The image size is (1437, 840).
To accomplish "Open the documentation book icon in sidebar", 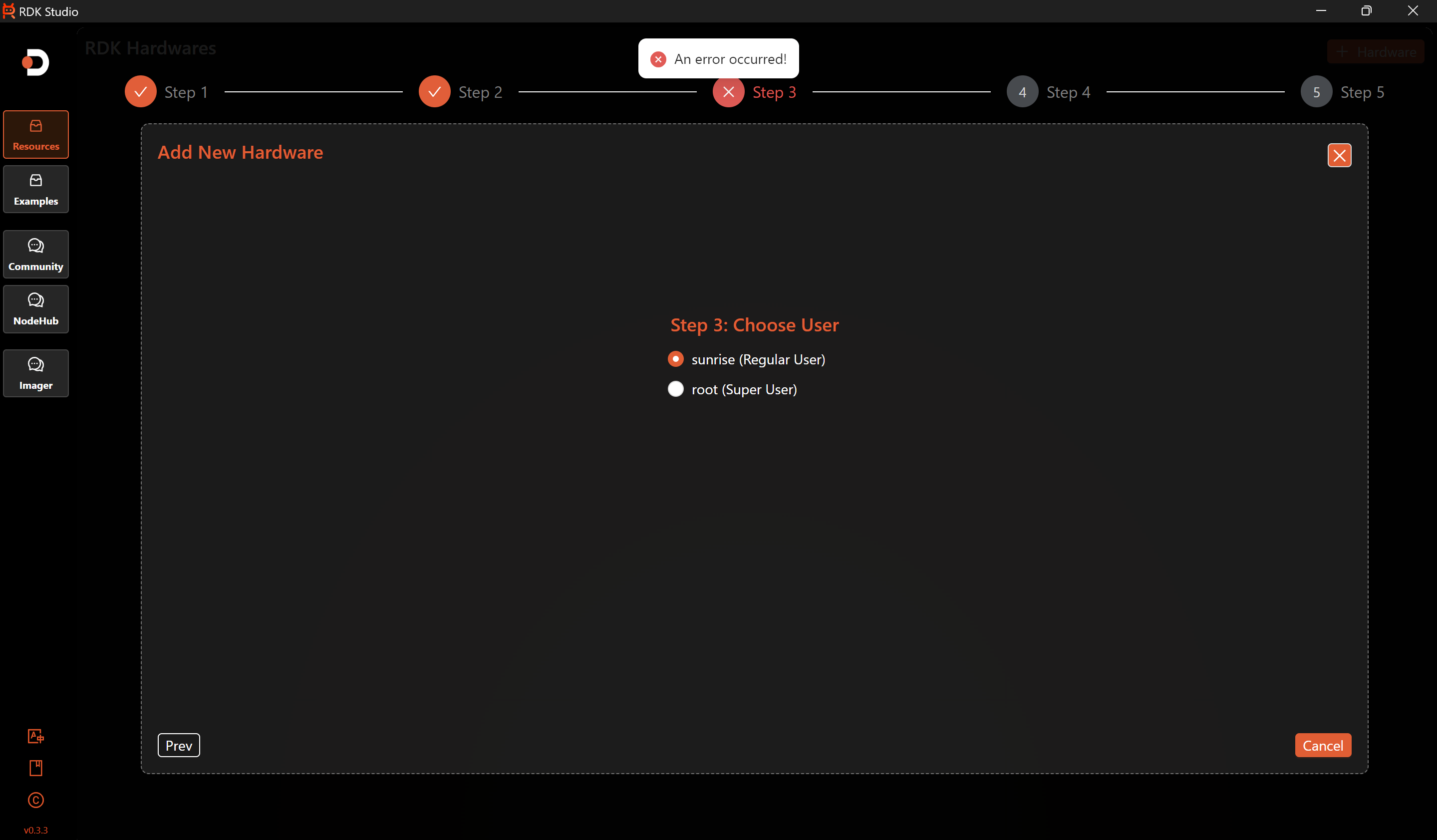I will click(x=36, y=768).
